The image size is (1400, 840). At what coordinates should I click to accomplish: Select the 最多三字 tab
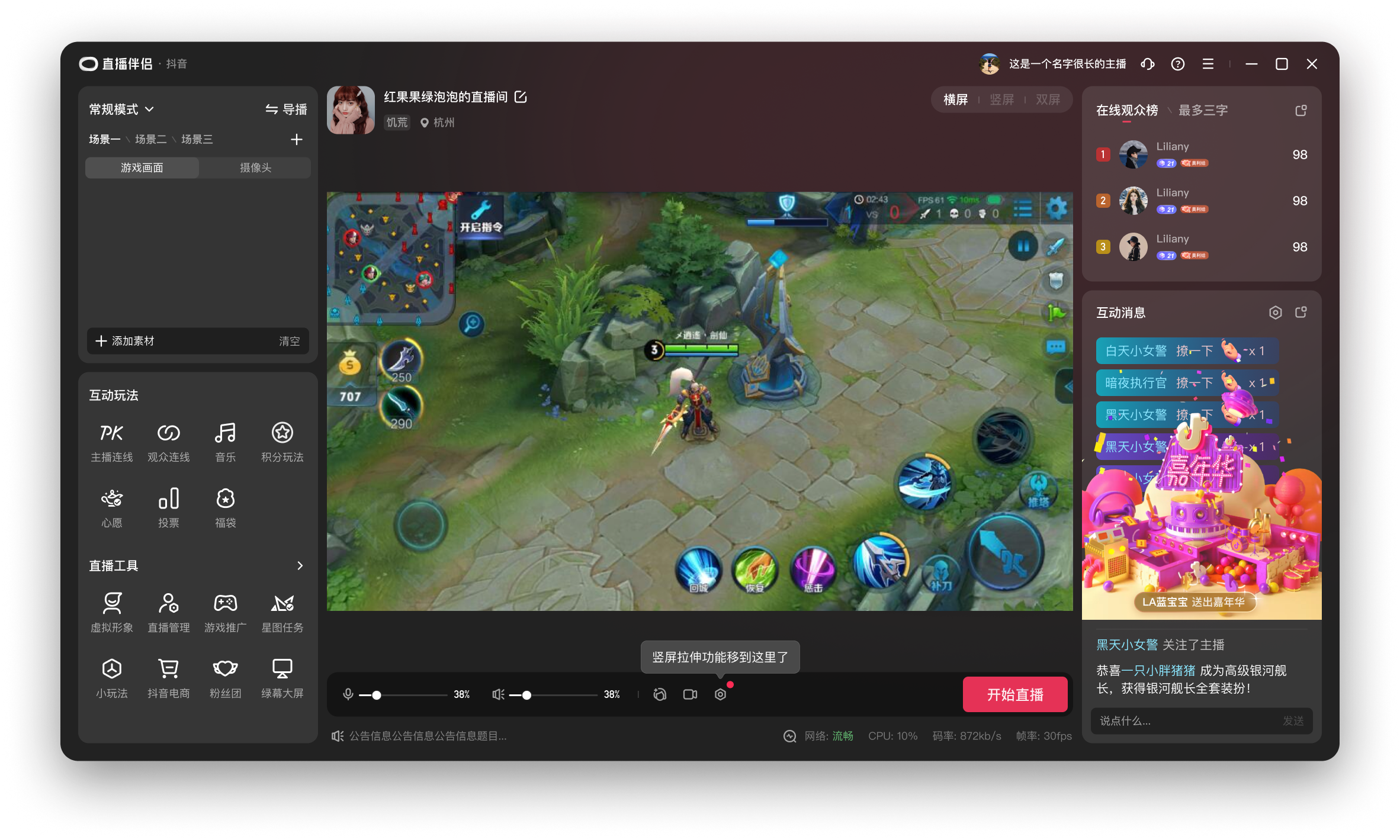pyautogui.click(x=1203, y=111)
